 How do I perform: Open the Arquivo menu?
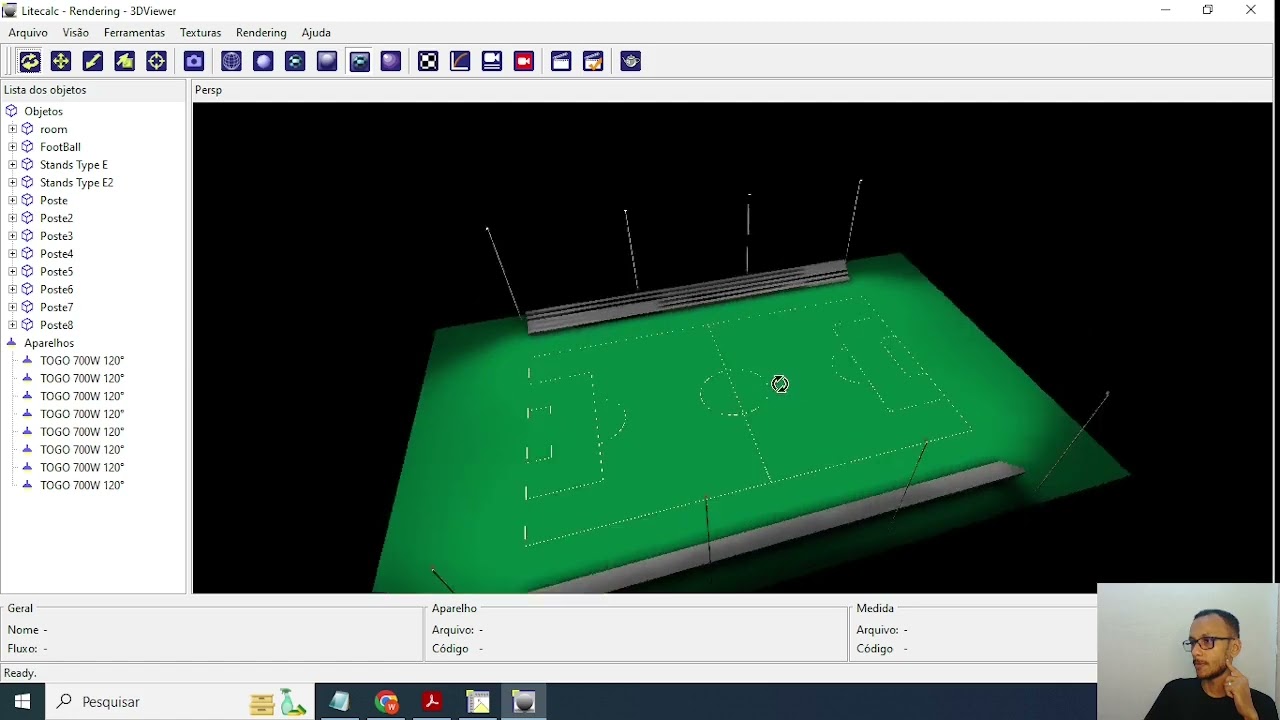click(28, 33)
